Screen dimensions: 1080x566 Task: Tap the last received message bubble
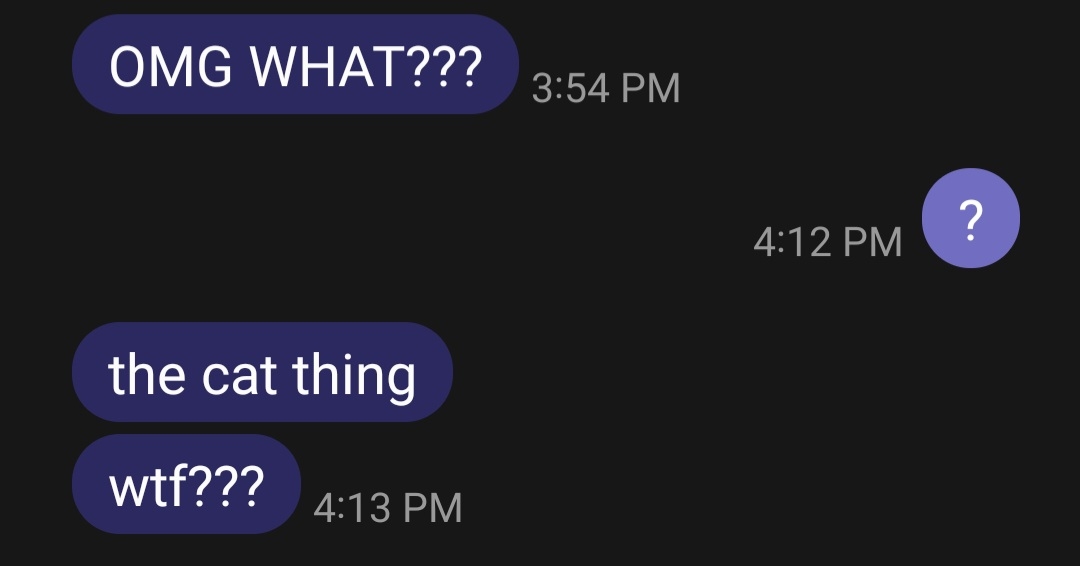click(x=186, y=485)
